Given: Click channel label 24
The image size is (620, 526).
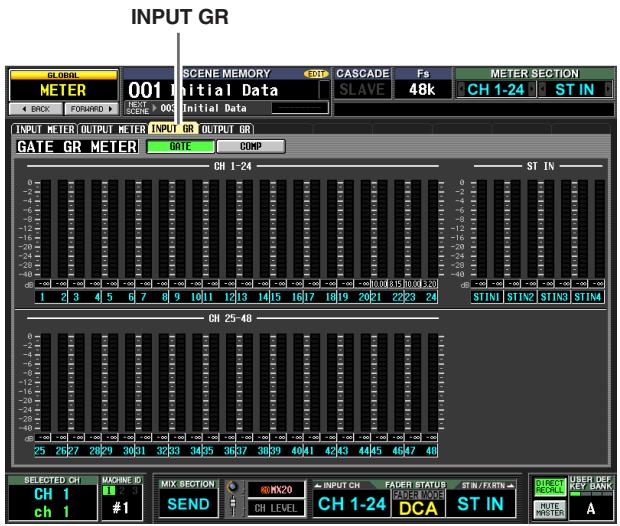Looking at the screenshot, I should 431,297.
